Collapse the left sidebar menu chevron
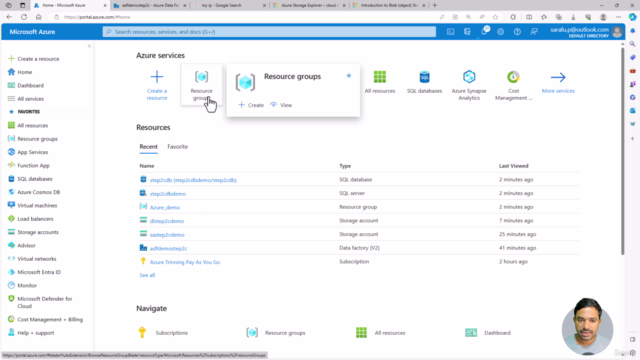640x360 pixels. coord(89,46)
